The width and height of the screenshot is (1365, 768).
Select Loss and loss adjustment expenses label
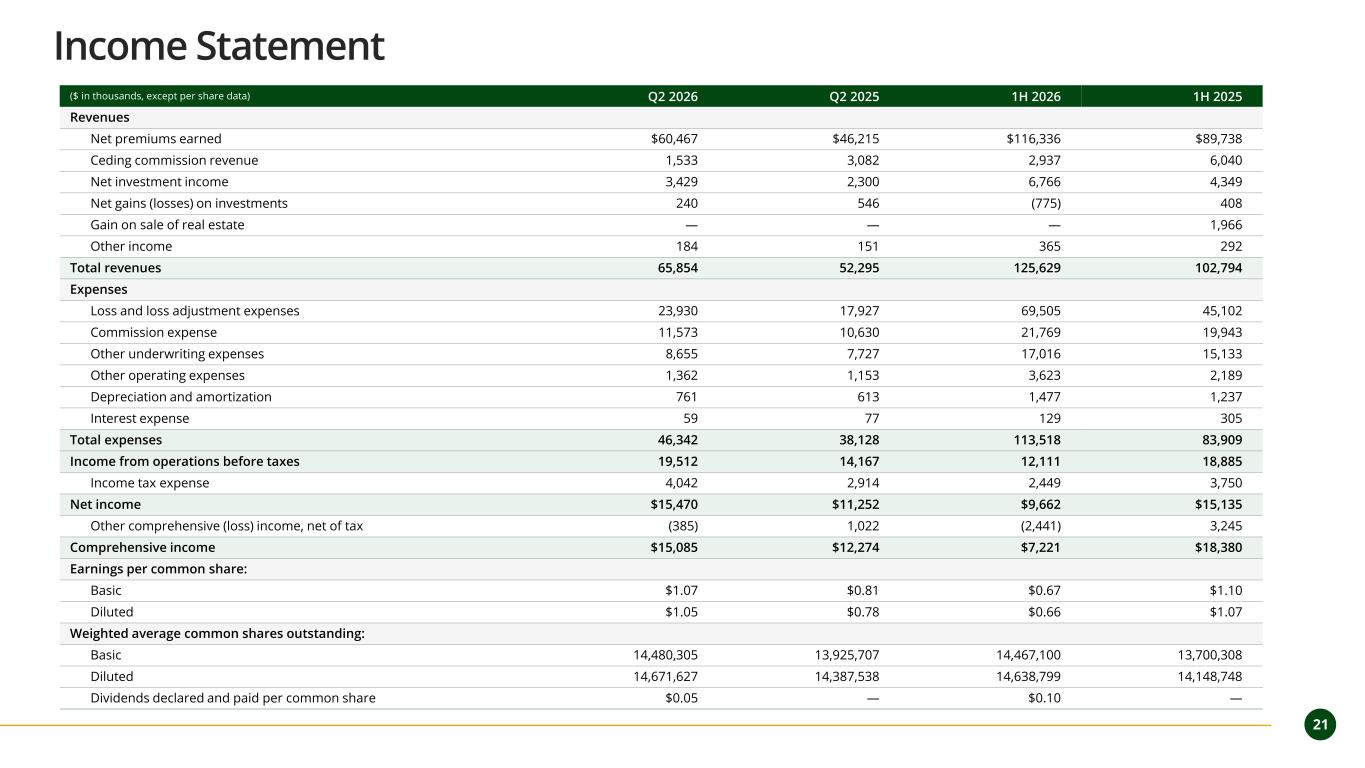click(x=195, y=311)
